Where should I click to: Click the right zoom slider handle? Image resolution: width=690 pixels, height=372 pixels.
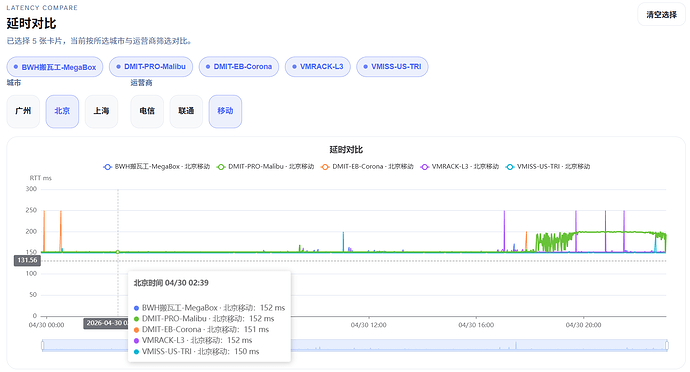667,346
